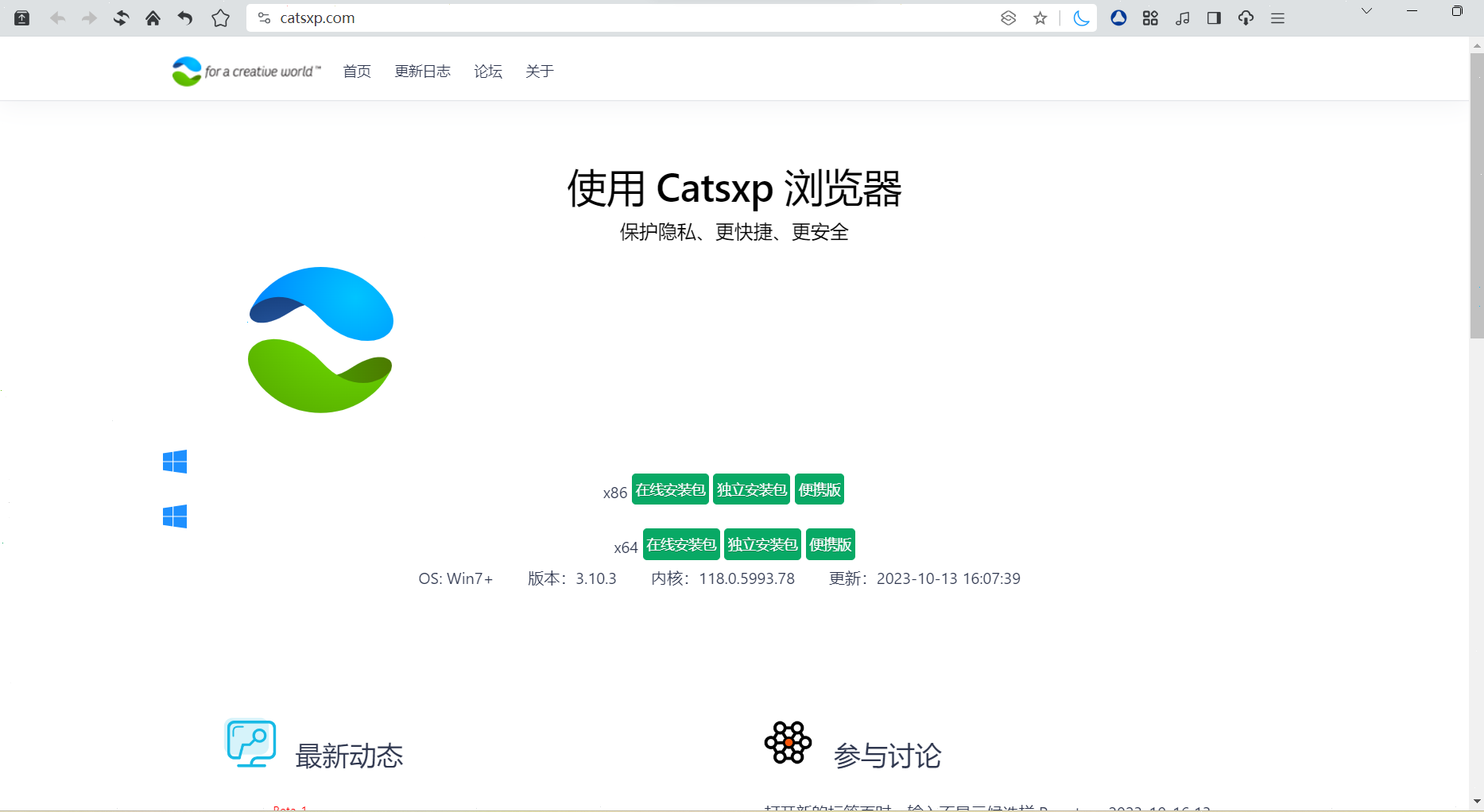Open the 关于 navigation link

(x=540, y=72)
